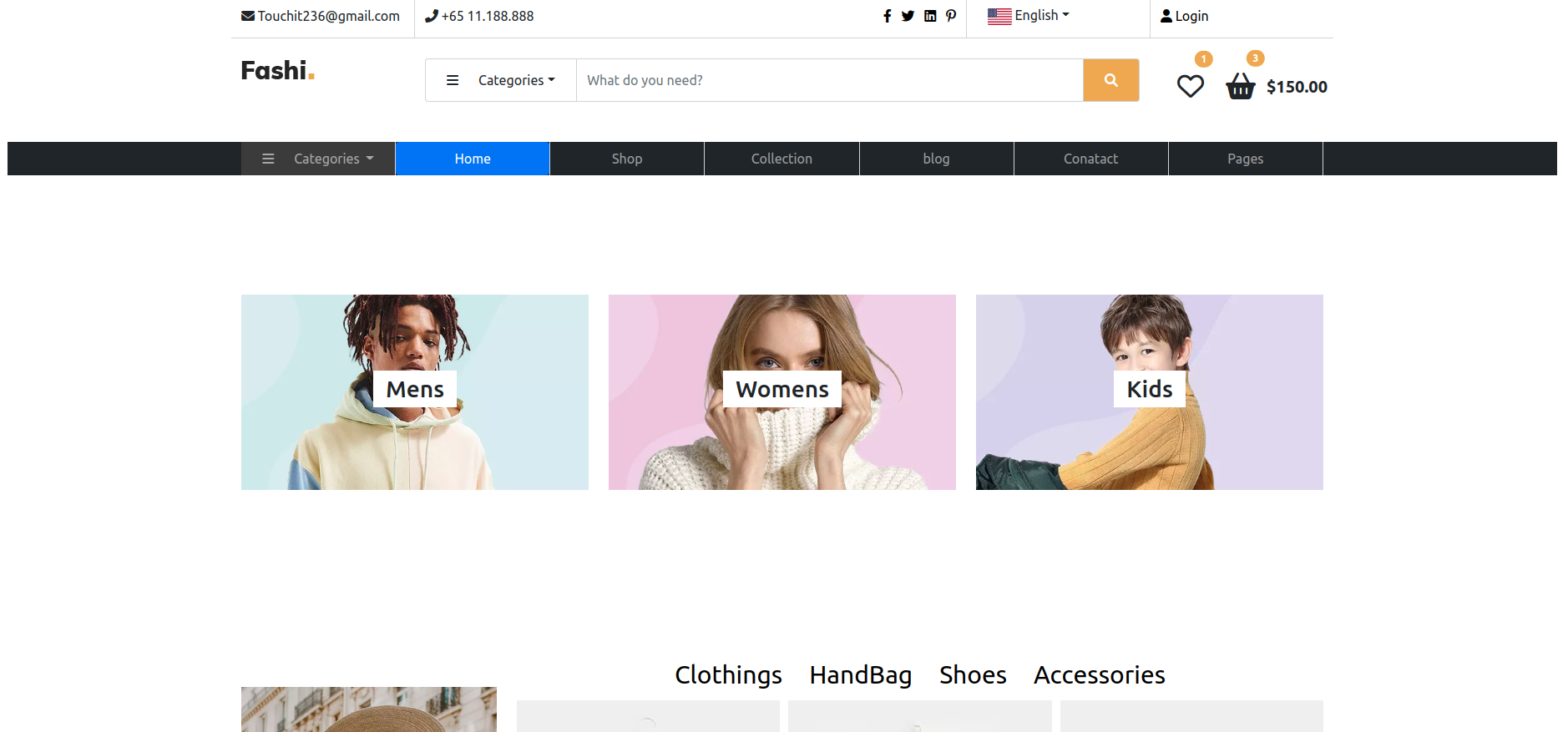Open the shopping basket cart icon
This screenshot has width=1568, height=732.
point(1240,86)
